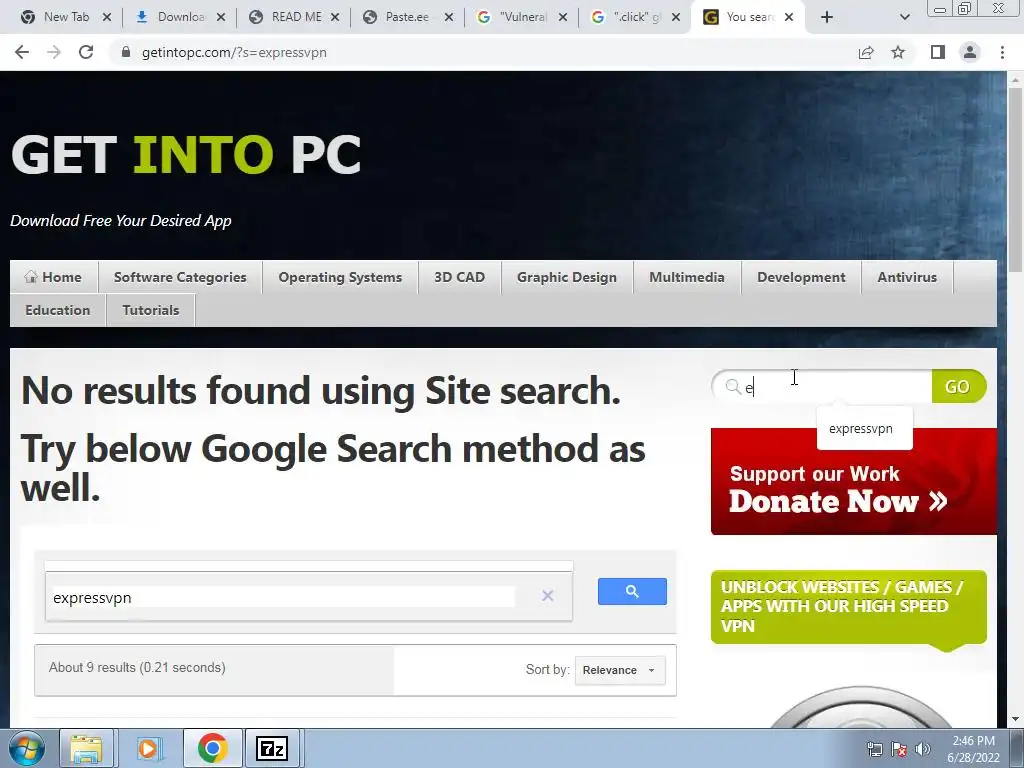The width and height of the screenshot is (1024, 768).
Task: Click the taskbar clock and date
Action: click(973, 749)
